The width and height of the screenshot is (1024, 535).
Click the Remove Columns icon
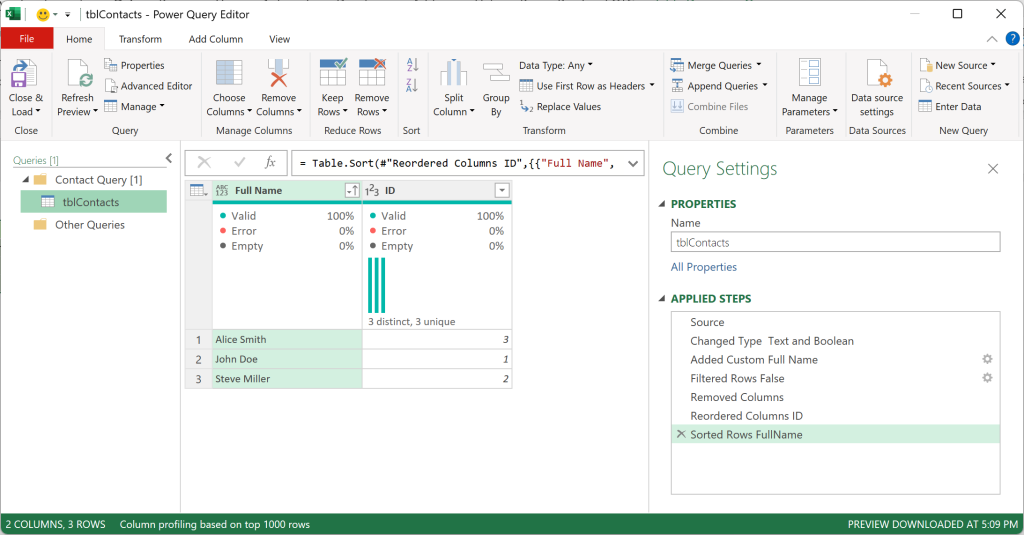coord(279,73)
